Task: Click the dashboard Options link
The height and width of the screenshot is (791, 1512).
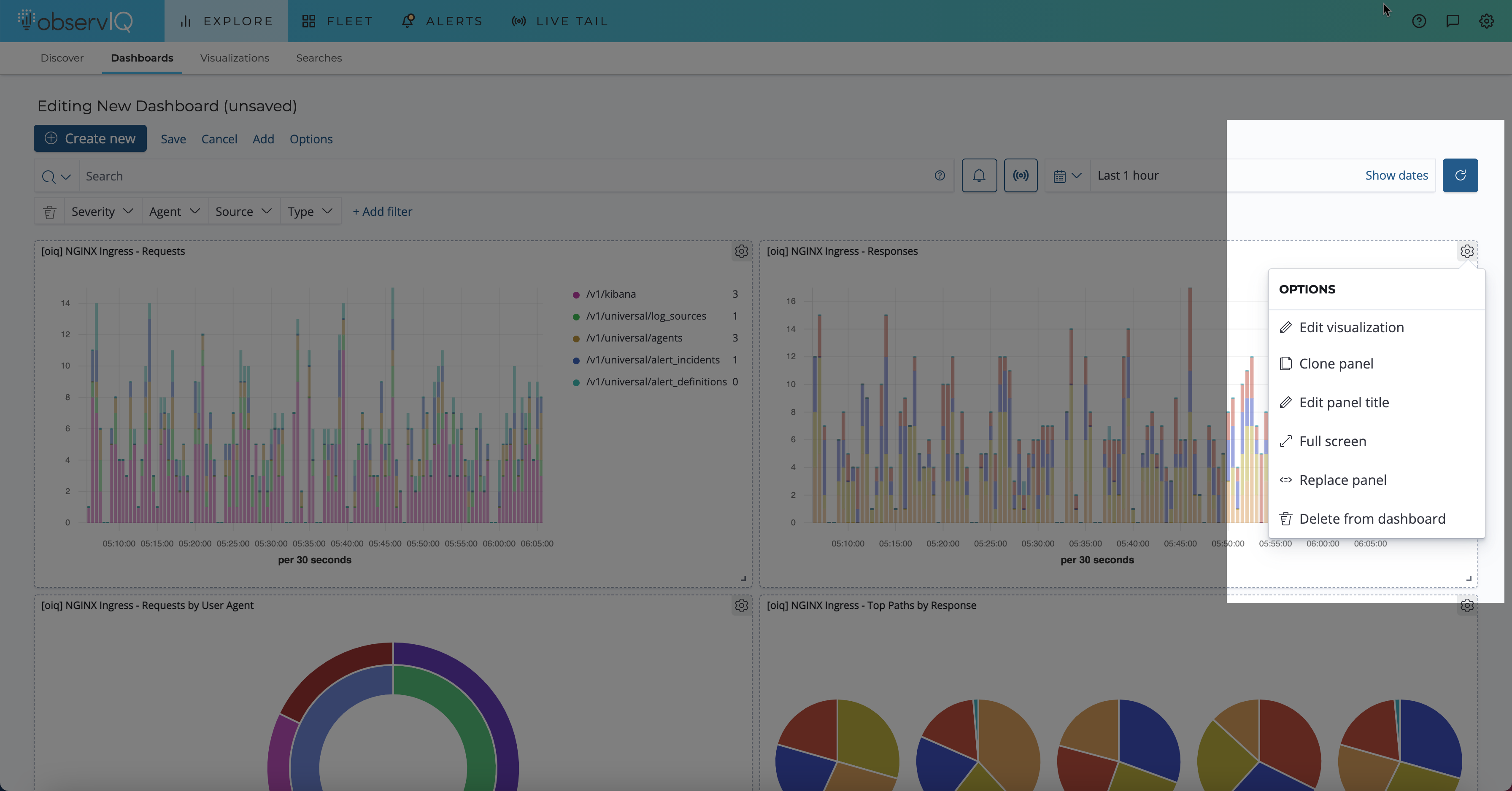Action: coord(311,139)
